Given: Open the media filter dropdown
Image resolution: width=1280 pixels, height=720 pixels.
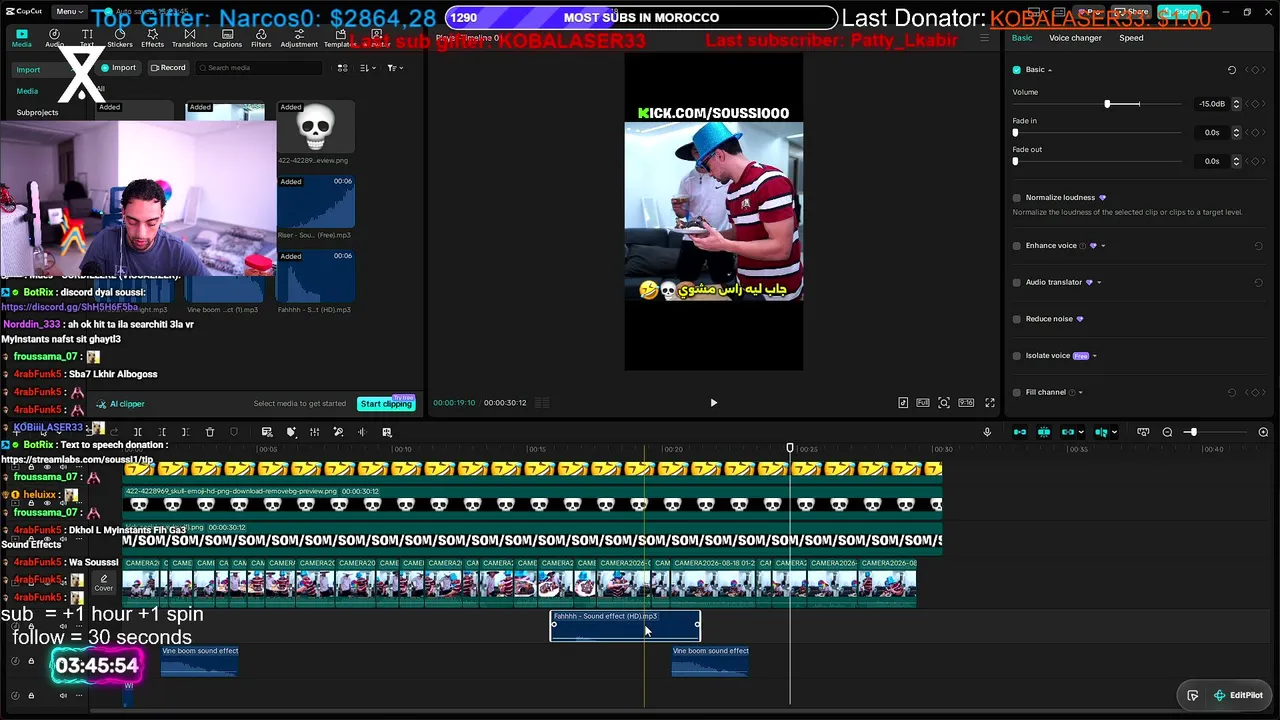Looking at the screenshot, I should coord(395,68).
